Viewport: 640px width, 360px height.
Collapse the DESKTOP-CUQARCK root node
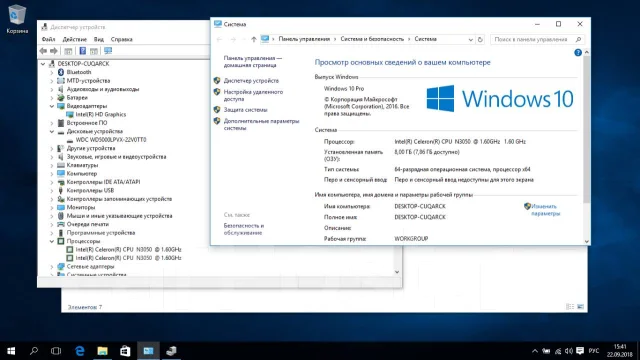(43, 64)
